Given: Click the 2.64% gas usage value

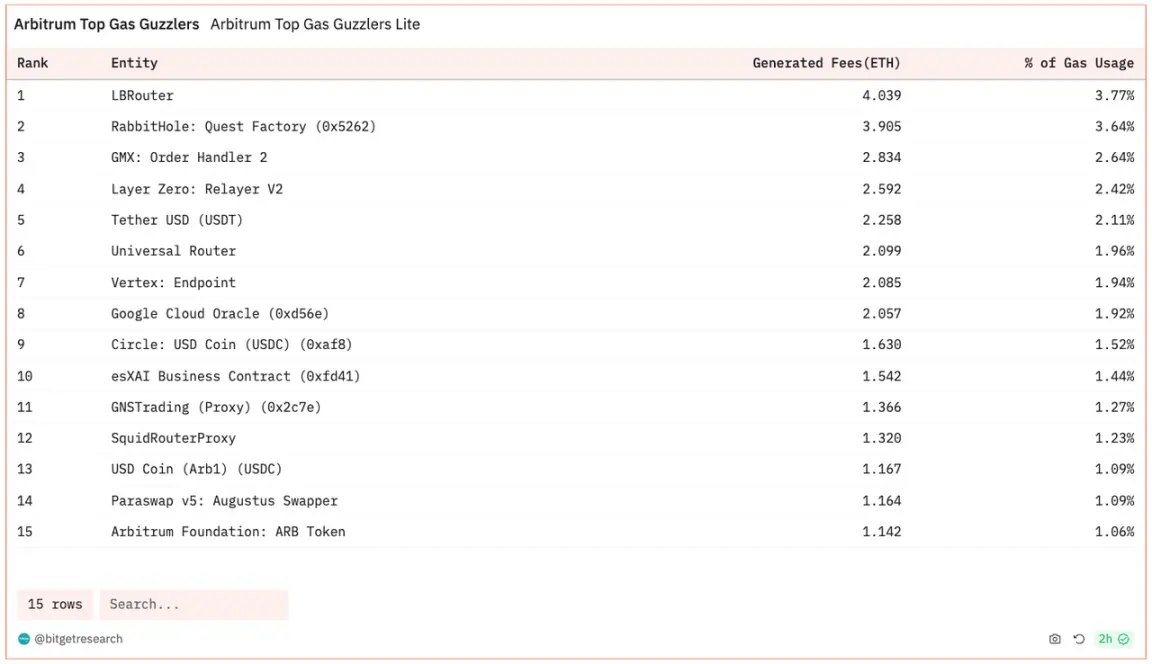Looking at the screenshot, I should click(x=1115, y=157).
